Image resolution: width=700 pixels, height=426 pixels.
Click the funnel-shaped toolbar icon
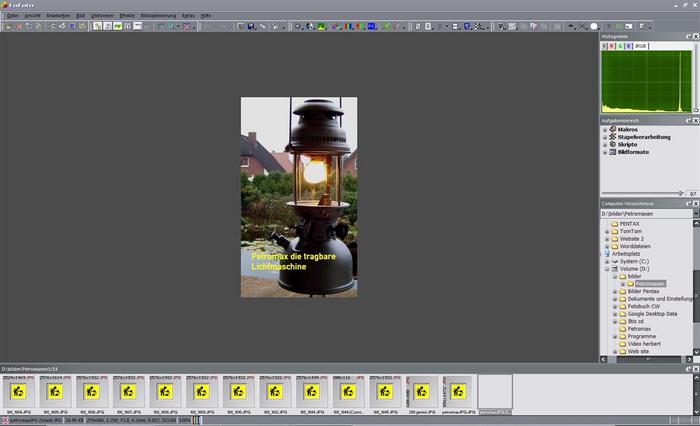click(x=500, y=27)
